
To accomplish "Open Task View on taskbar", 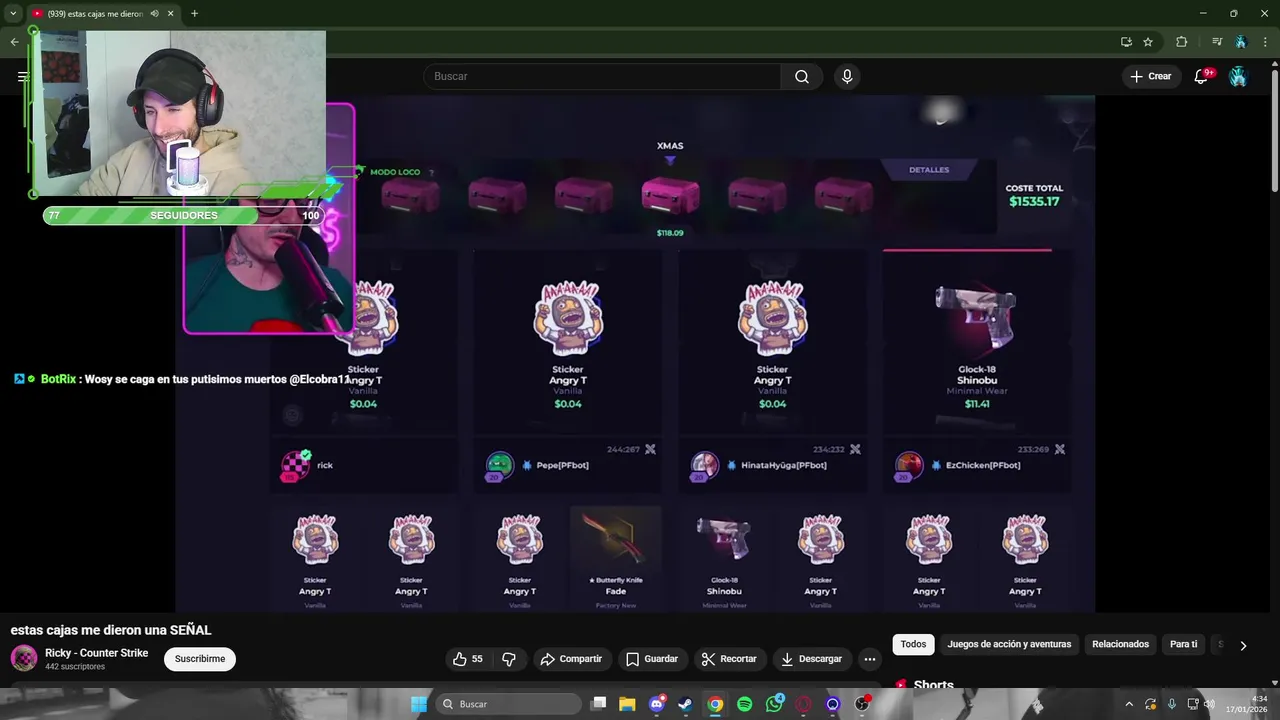I will [598, 704].
